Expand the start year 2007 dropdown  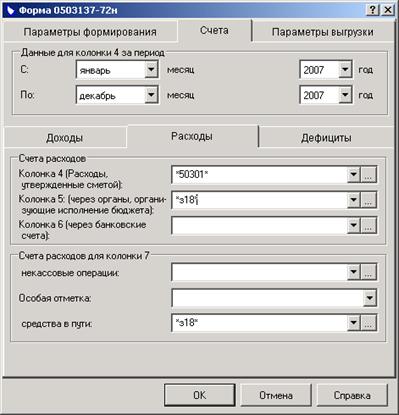(x=346, y=70)
